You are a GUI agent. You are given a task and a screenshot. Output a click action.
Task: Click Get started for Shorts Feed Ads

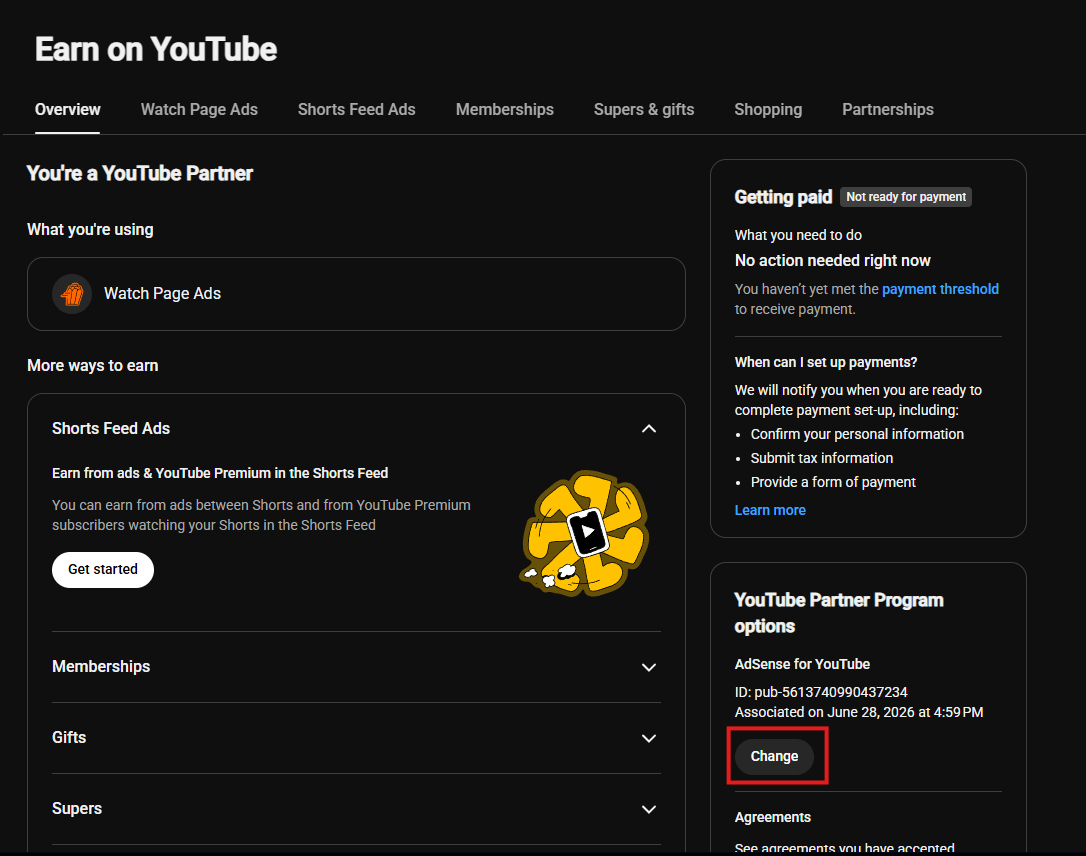103,569
